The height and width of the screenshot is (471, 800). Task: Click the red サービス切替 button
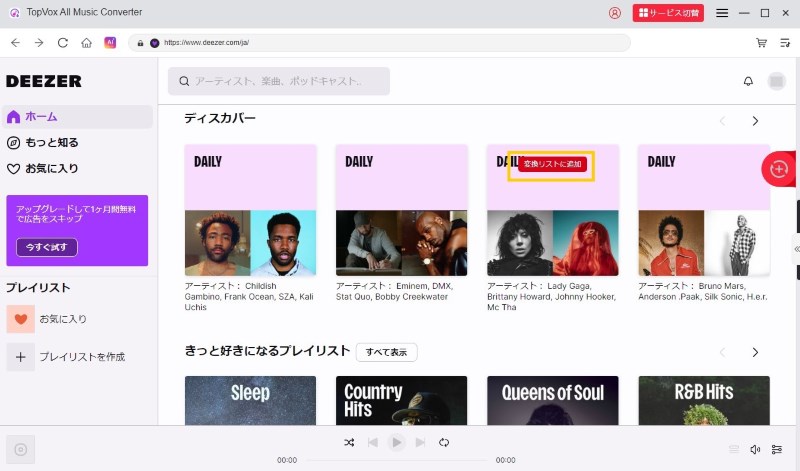click(x=668, y=13)
